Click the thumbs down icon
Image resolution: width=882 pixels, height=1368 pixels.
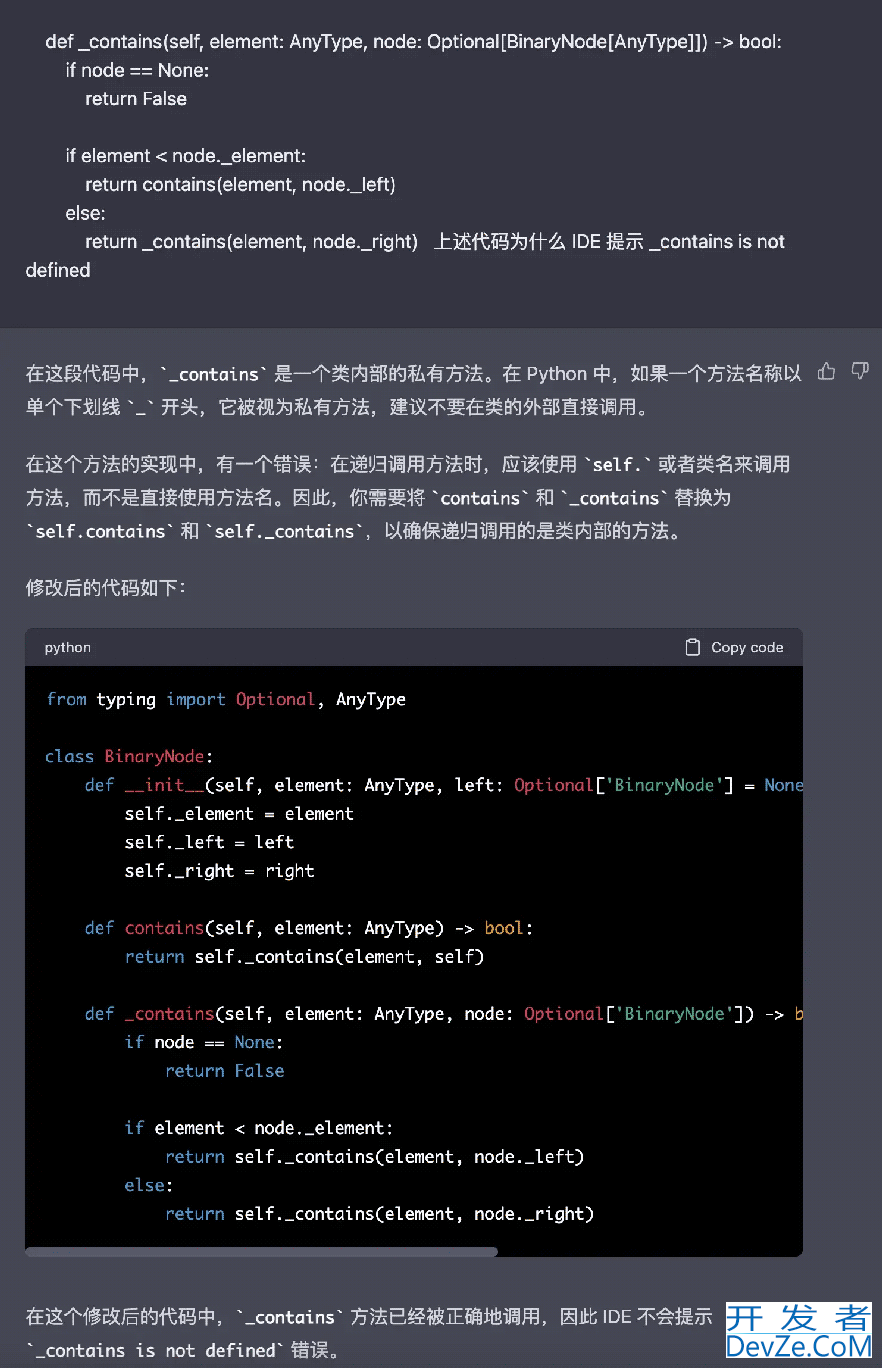pyautogui.click(x=859, y=372)
